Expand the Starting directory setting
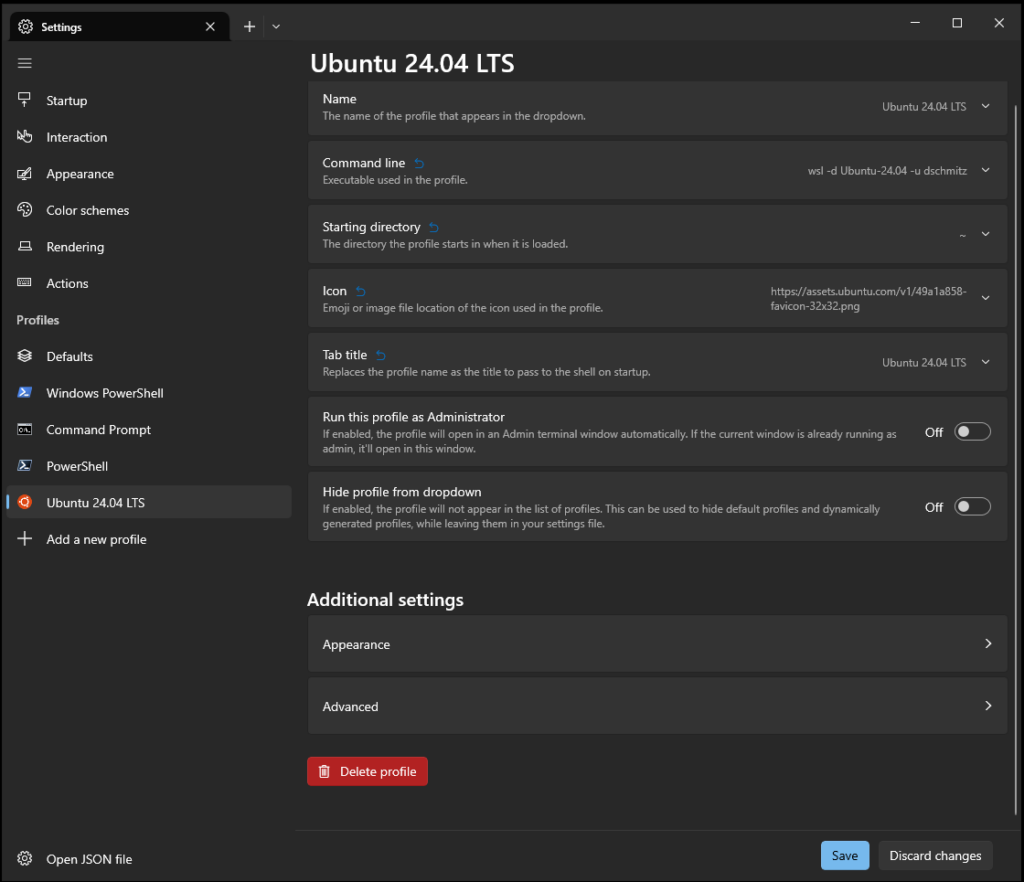 (x=985, y=234)
